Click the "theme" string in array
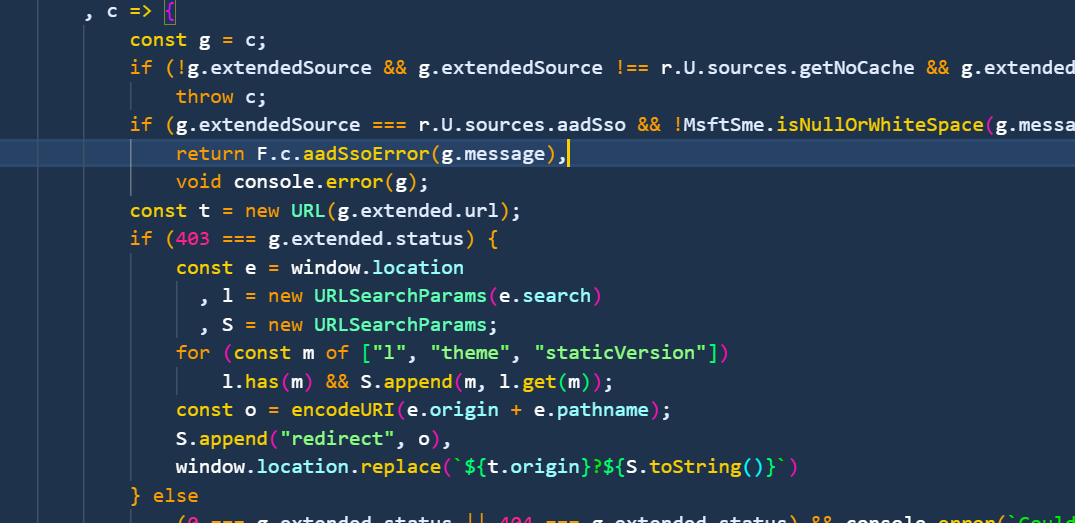 486,353
